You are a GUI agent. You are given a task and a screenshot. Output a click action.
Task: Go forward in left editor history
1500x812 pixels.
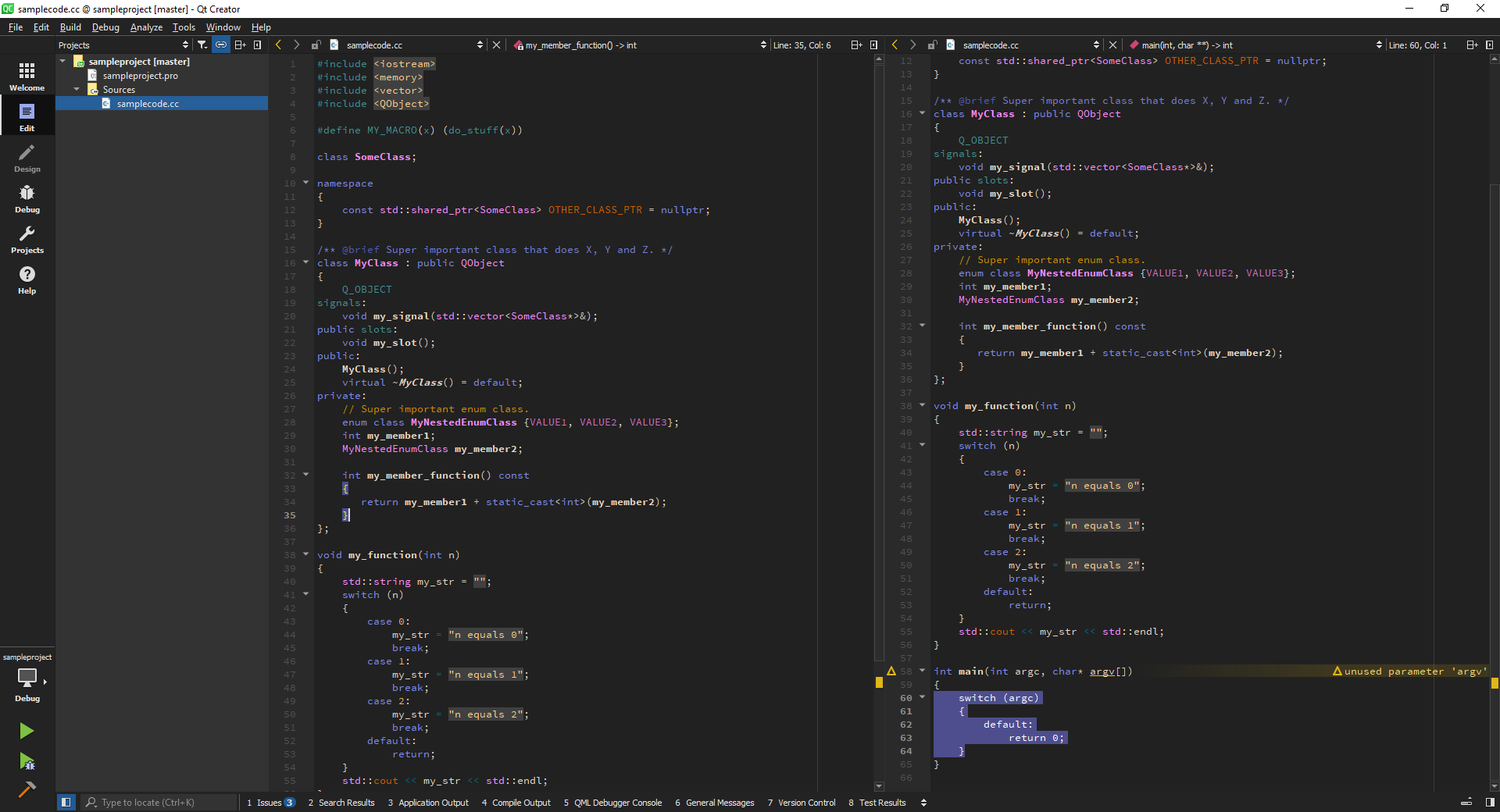click(x=296, y=45)
